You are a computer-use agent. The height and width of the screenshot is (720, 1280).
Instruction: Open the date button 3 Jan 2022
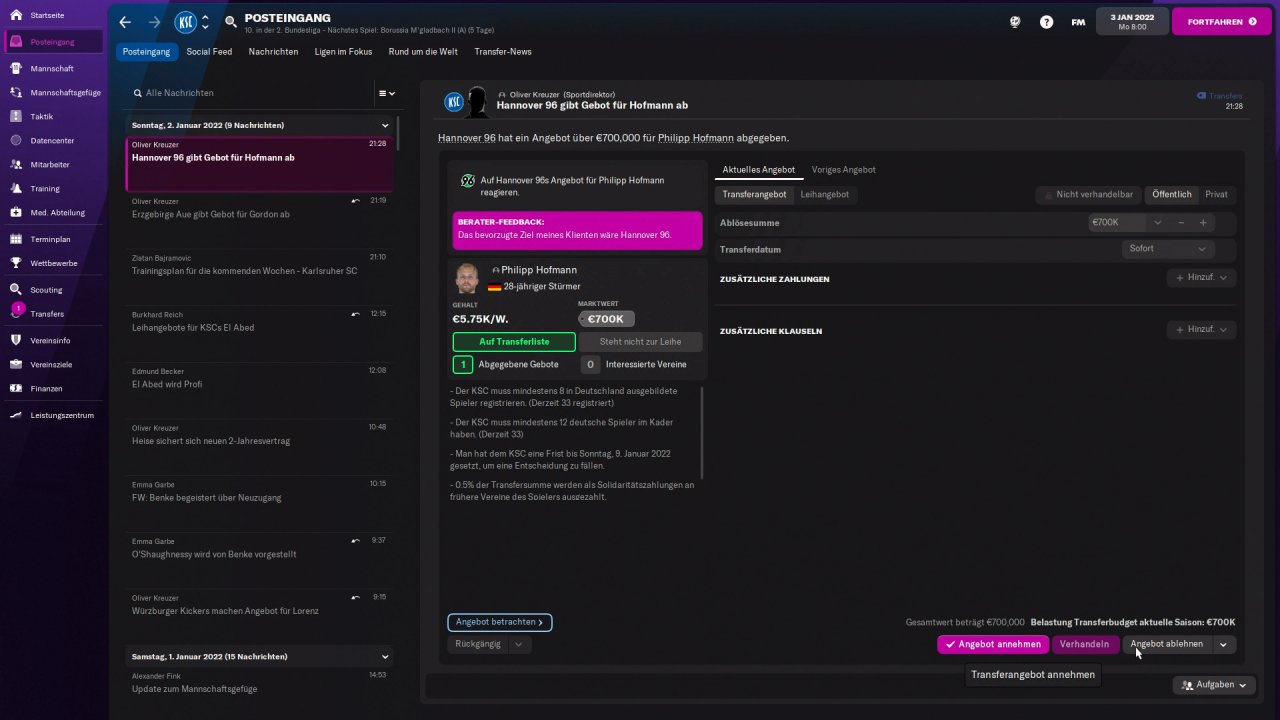coord(1132,21)
